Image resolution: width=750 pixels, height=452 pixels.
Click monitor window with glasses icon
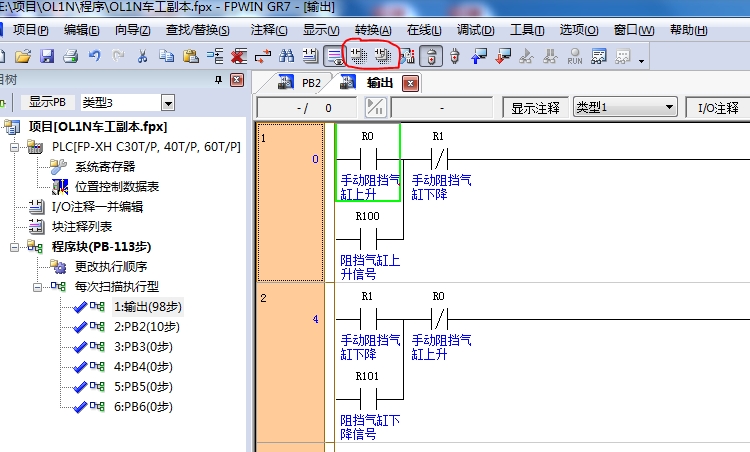click(x=598, y=56)
